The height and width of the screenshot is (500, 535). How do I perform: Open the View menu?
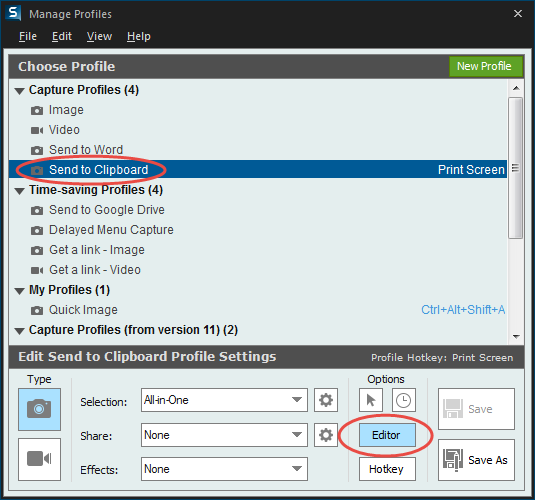pyautogui.click(x=99, y=36)
